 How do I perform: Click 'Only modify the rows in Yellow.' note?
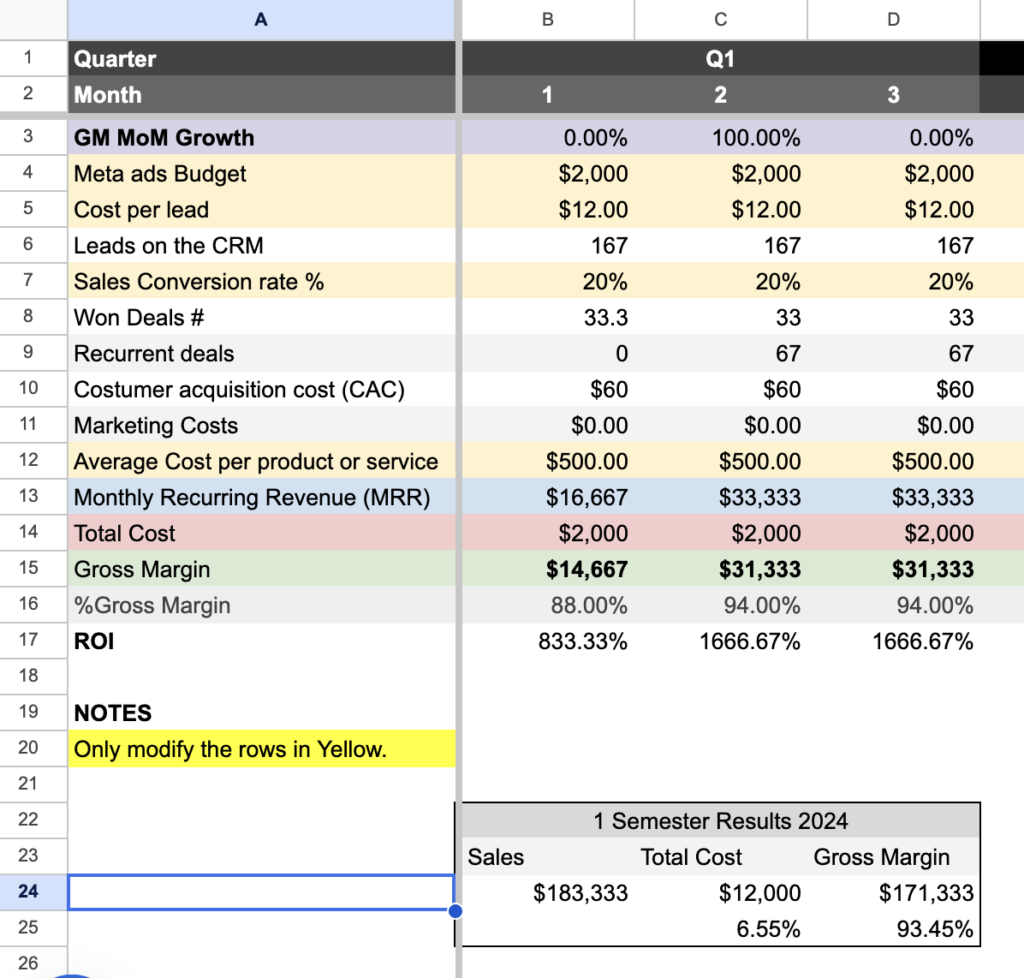tap(261, 748)
